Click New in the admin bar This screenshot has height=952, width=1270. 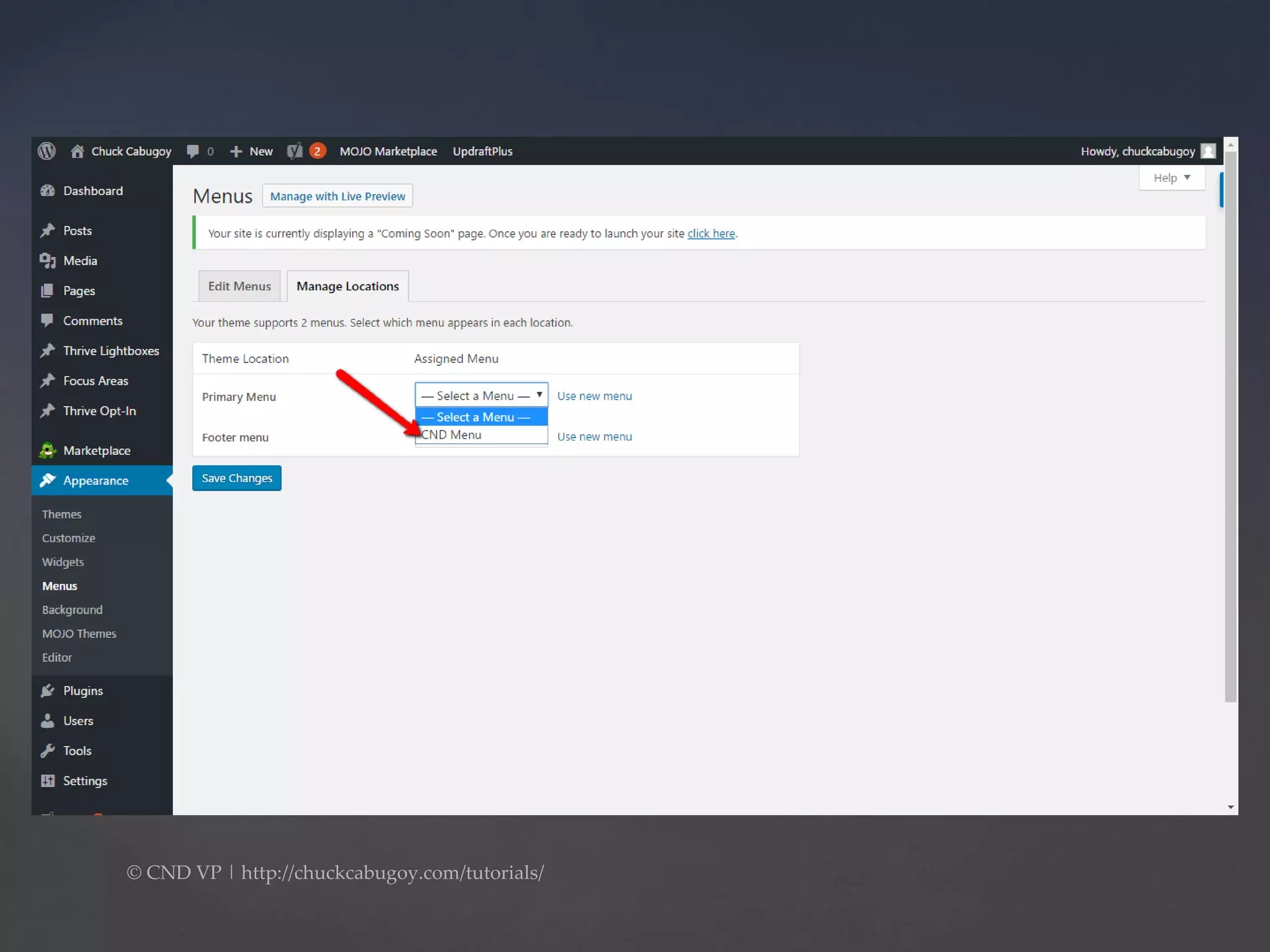point(261,151)
